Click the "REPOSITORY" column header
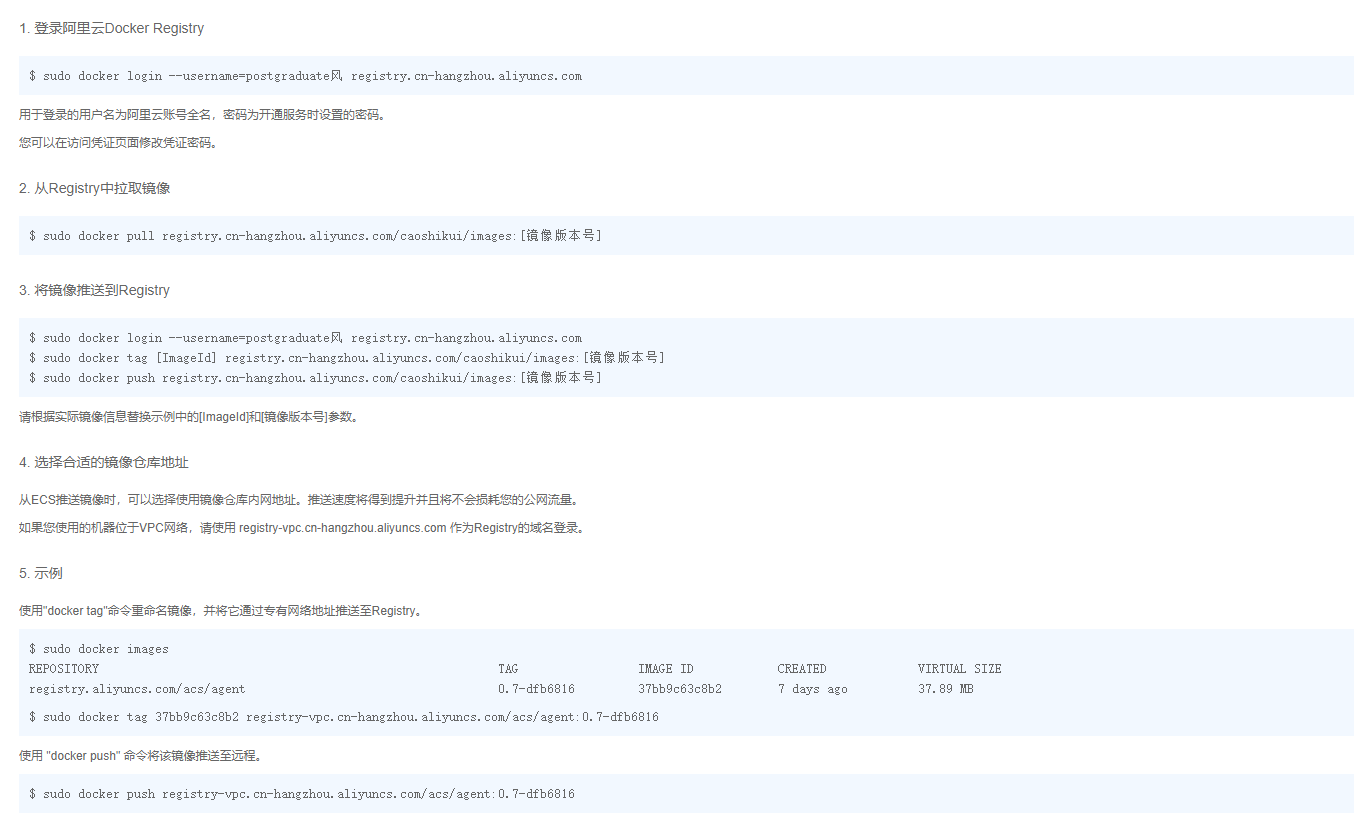 click(64, 669)
